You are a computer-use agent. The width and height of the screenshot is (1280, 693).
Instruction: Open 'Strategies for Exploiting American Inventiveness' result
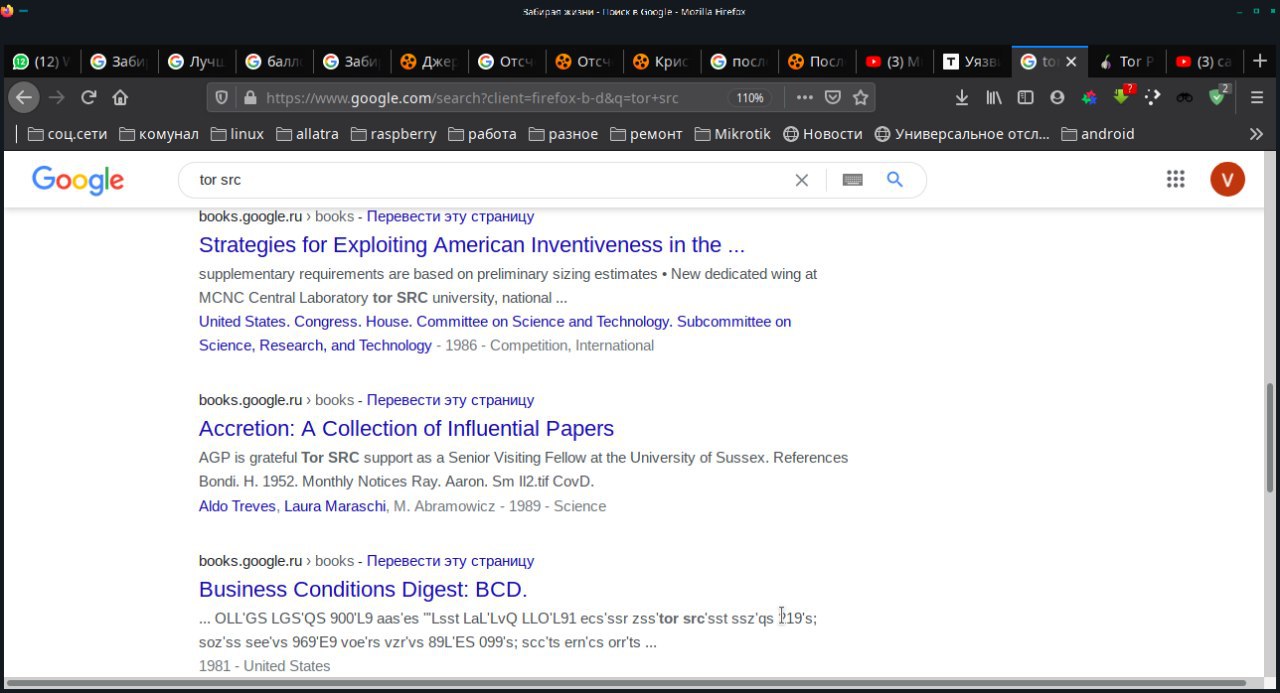pyautogui.click(x=472, y=245)
